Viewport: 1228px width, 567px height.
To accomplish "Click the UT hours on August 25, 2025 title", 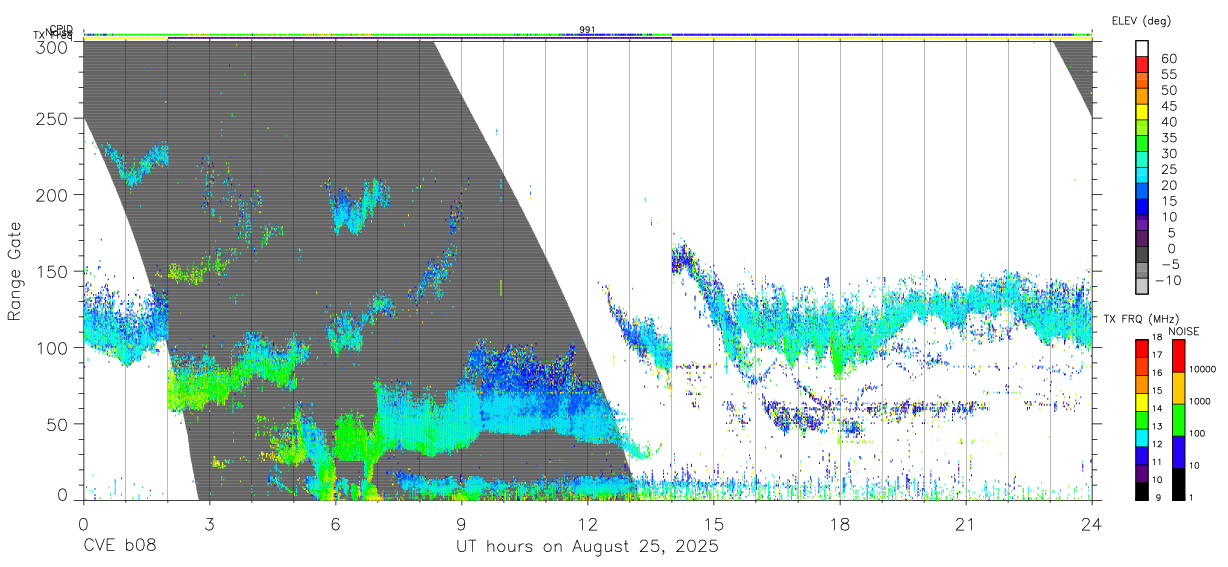I will [x=587, y=547].
